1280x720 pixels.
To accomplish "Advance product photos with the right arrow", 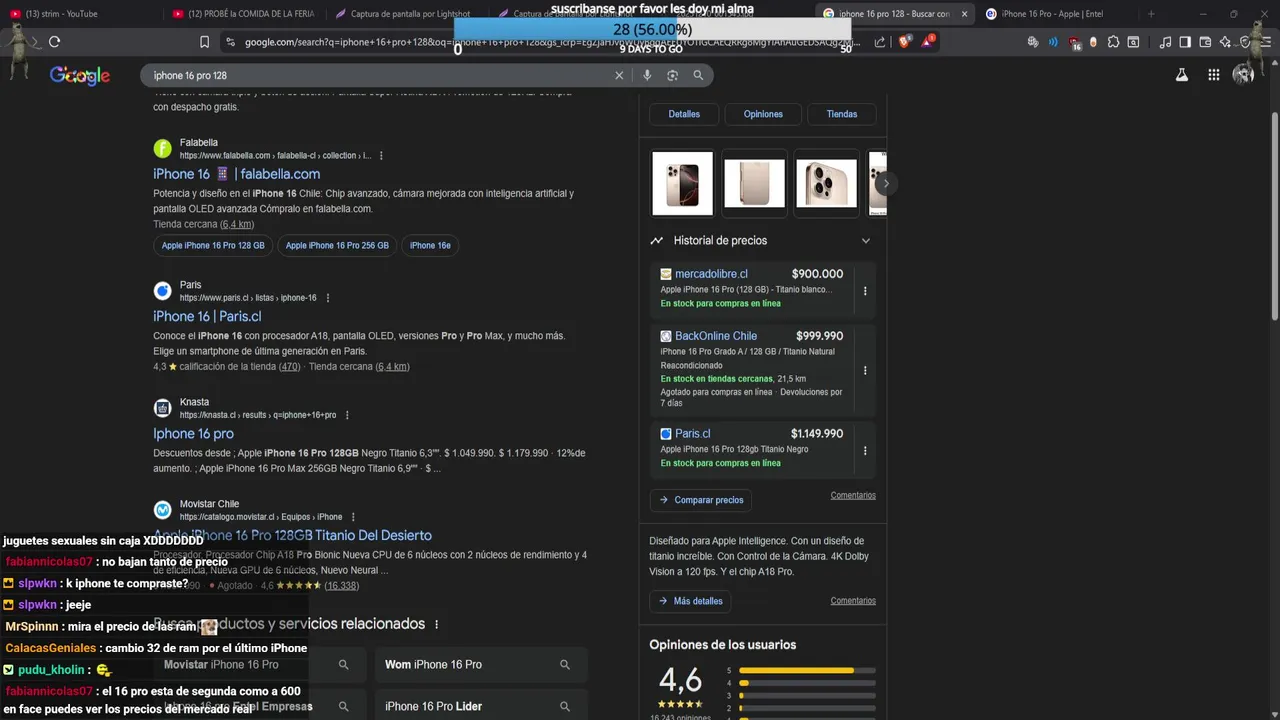I will pos(885,184).
